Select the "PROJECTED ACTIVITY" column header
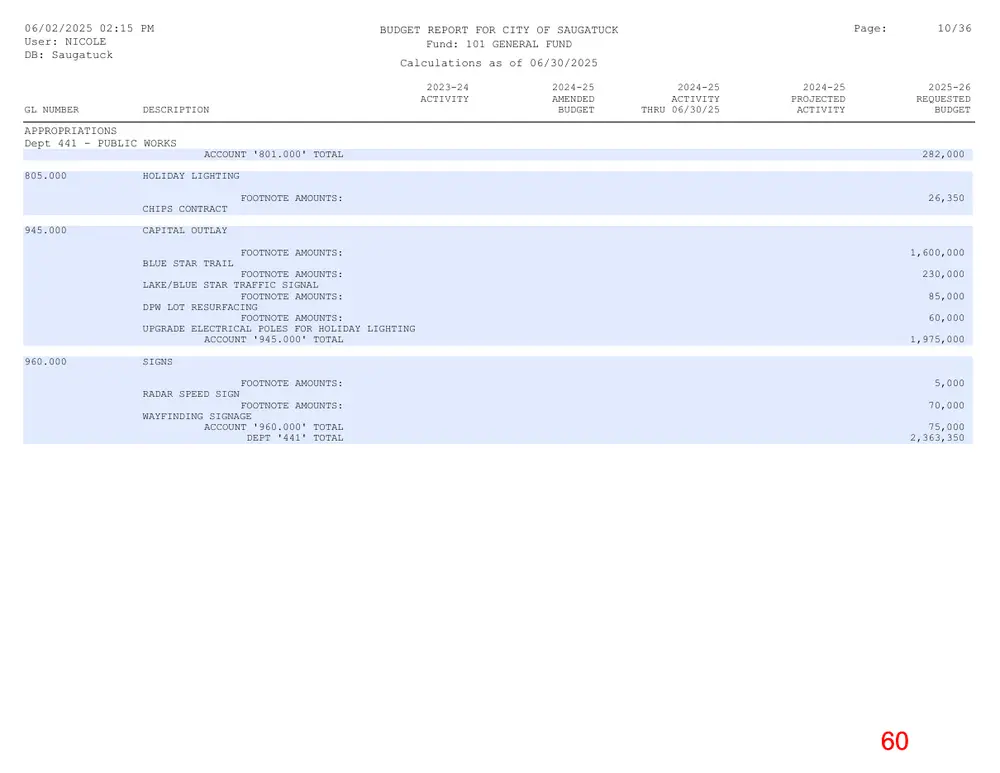 (818, 105)
